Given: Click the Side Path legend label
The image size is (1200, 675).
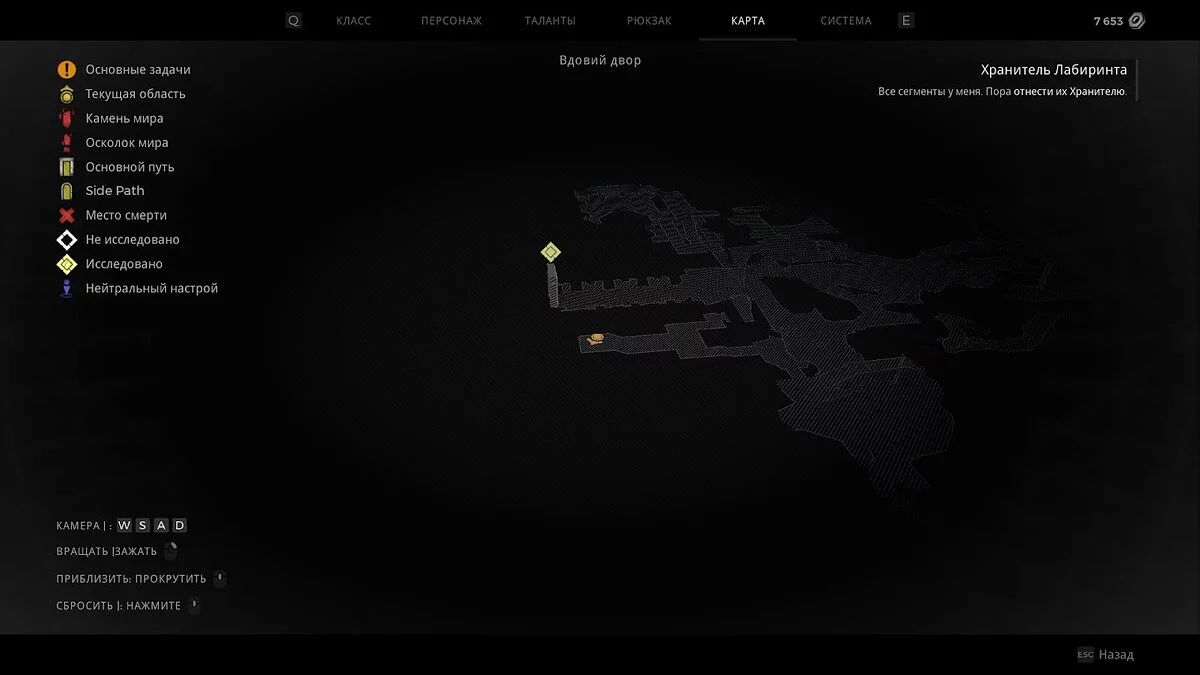Looking at the screenshot, I should 115,191.
